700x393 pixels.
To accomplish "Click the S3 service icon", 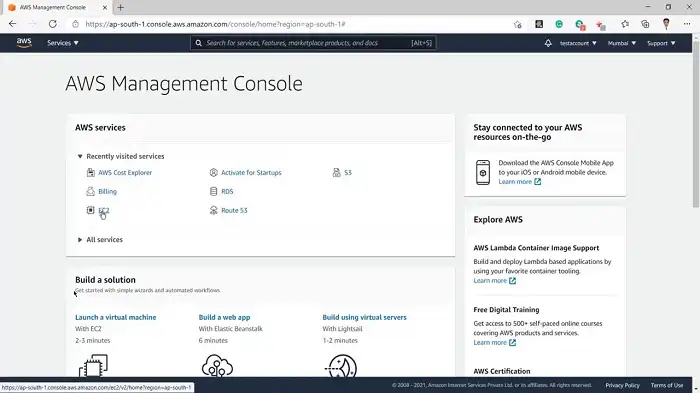I will pos(337,172).
